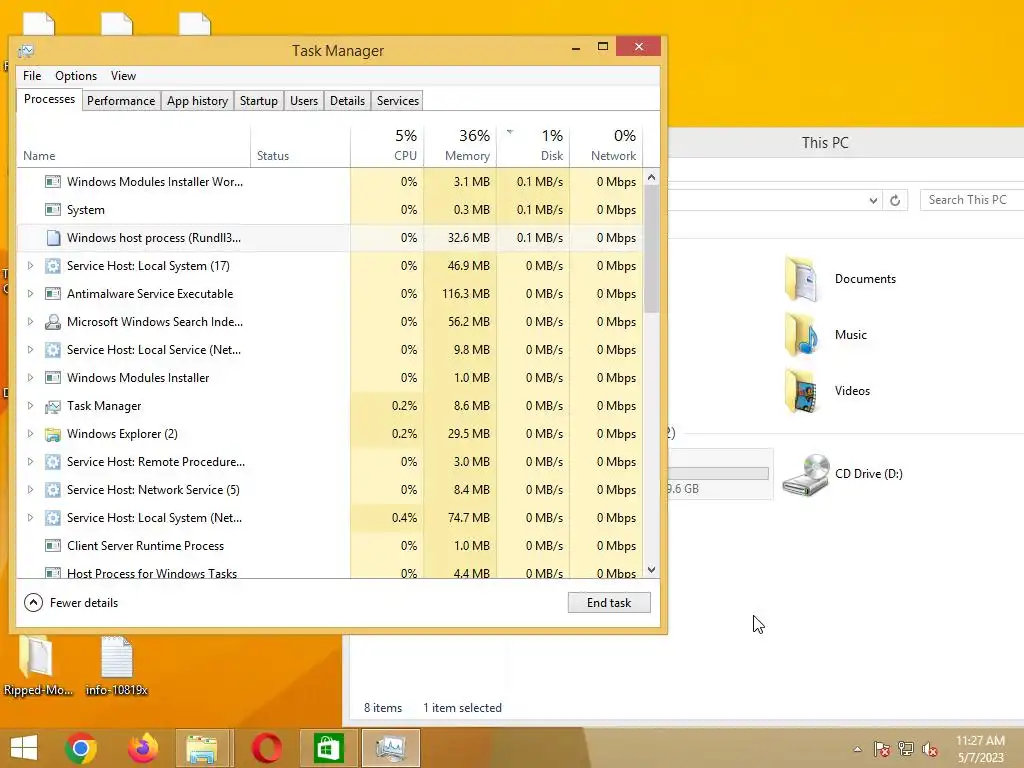Click the Microsoft Windows Search Indexer icon

tap(53, 322)
